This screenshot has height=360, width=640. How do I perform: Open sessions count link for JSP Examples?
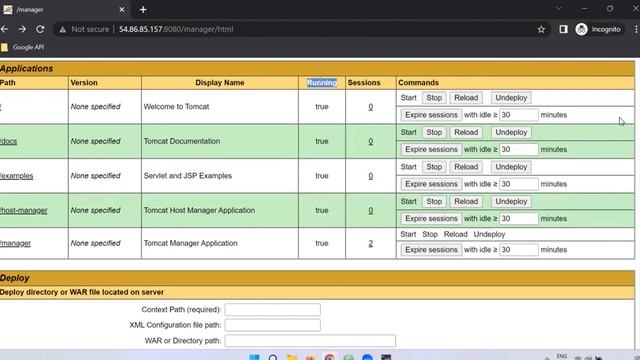pos(371,176)
